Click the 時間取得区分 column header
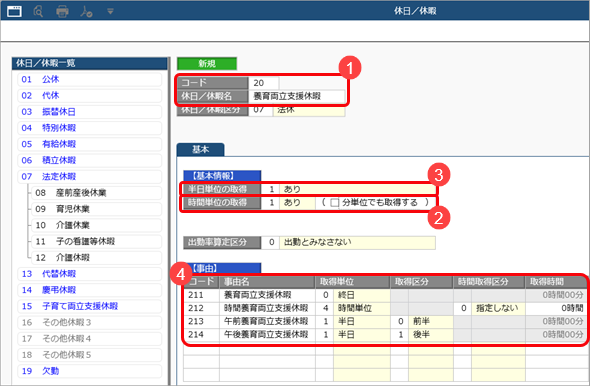Image resolution: width=590 pixels, height=386 pixels. pos(489,282)
